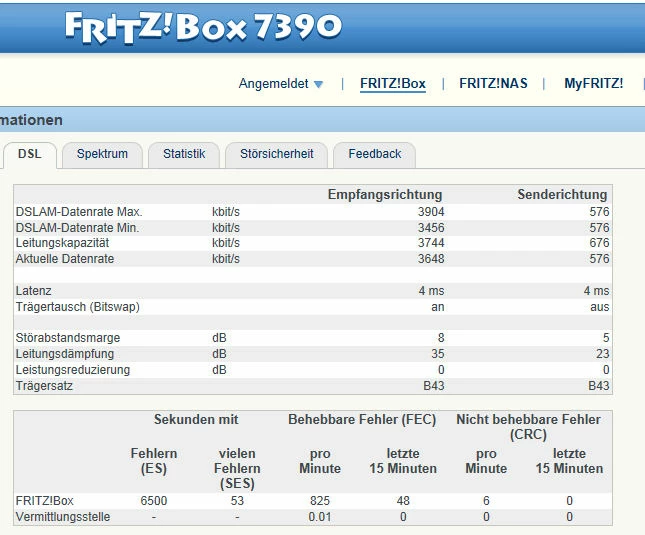Viewport: 645px width, 535px height.
Task: Select the Leistungsreduzierung label
Action: (73, 370)
